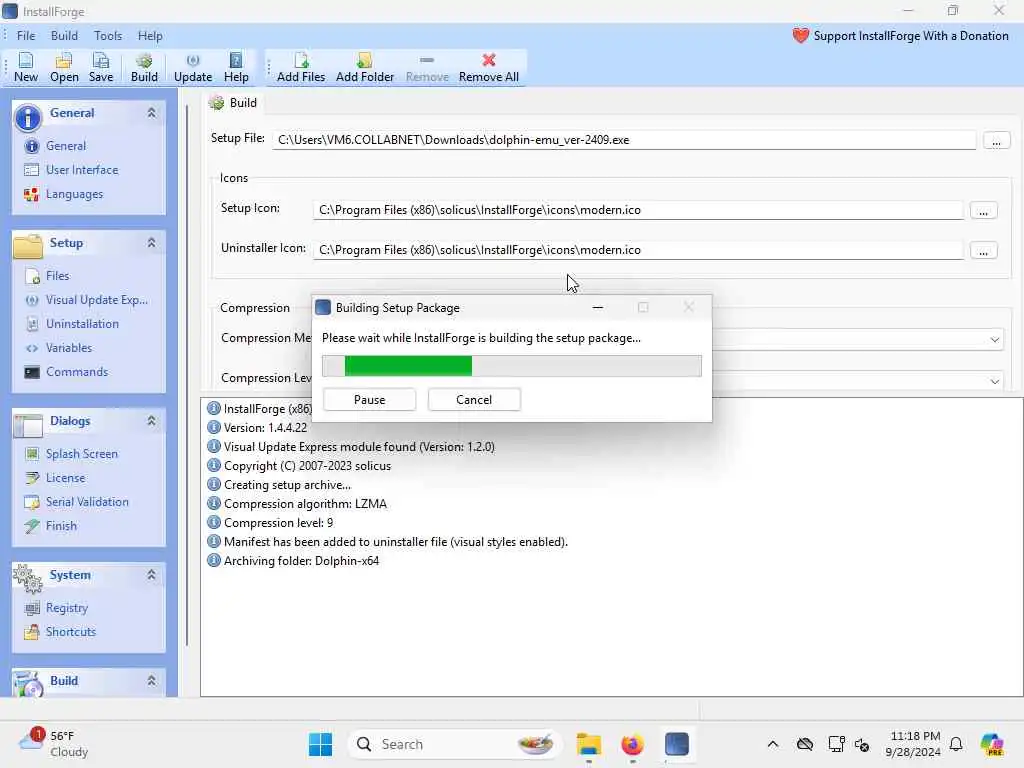The image size is (1024, 768).
Task: Click the New project toolbar icon
Action: click(25, 68)
